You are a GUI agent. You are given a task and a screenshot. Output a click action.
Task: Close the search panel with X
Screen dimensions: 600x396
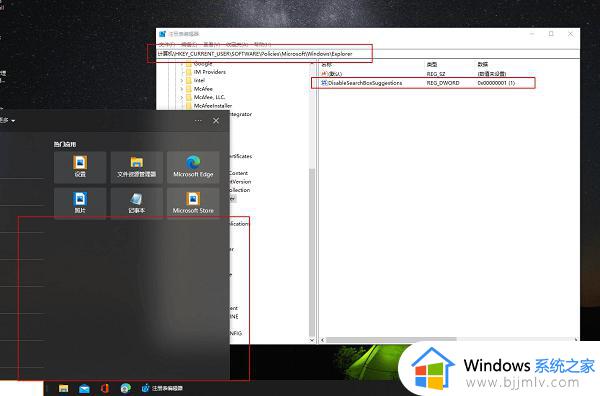[216, 121]
